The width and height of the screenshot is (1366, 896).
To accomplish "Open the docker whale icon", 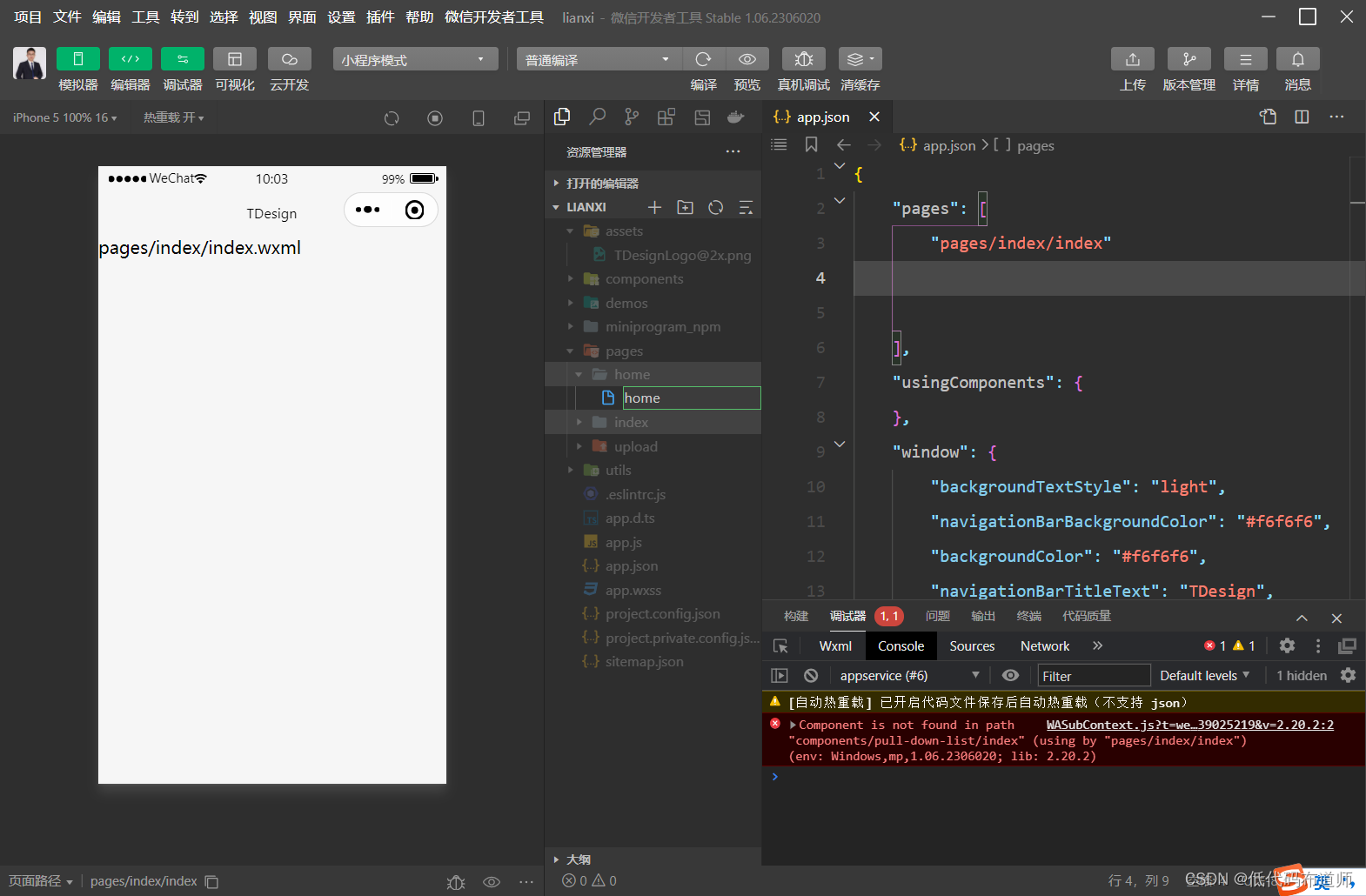I will 736,117.
